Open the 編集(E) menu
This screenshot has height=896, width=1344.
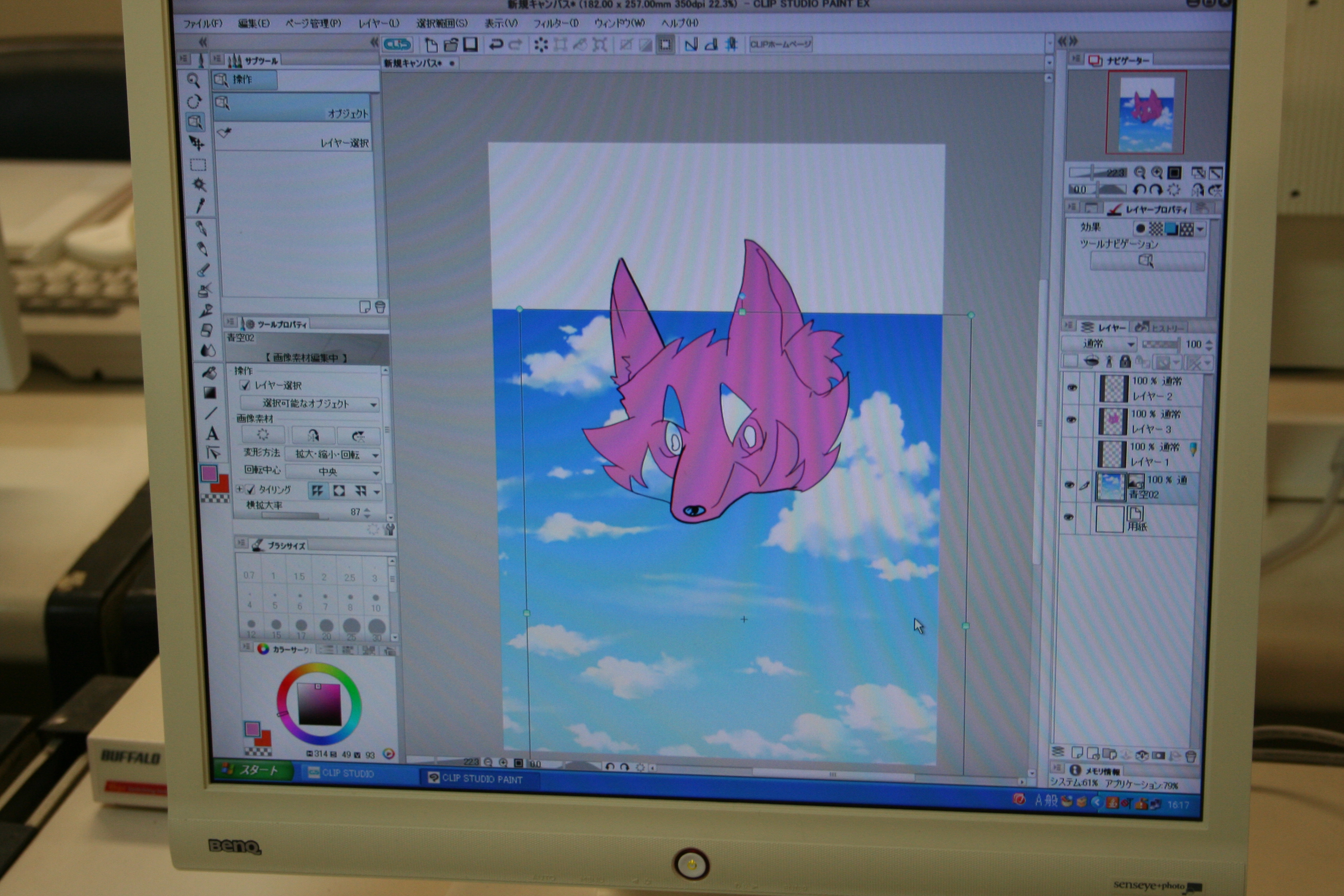coord(253,23)
